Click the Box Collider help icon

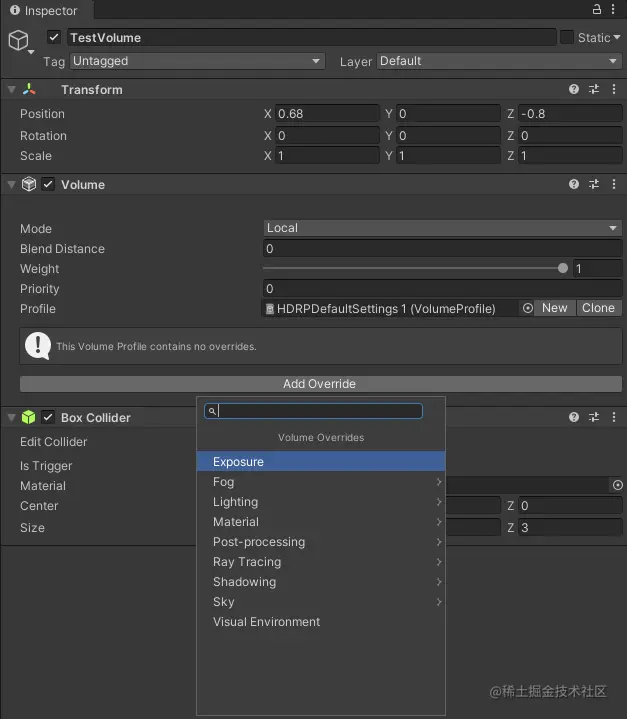pos(574,417)
